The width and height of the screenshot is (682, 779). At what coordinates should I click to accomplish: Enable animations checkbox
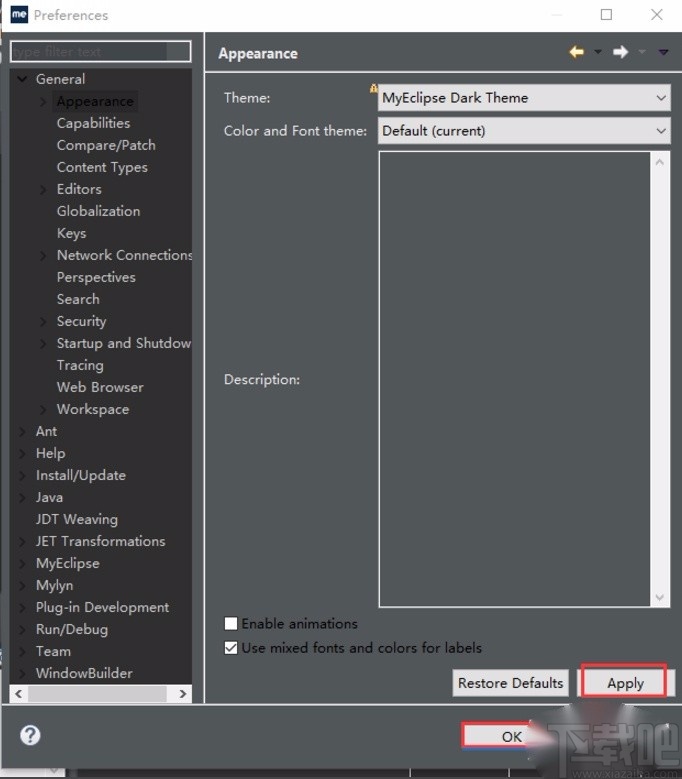click(231, 623)
